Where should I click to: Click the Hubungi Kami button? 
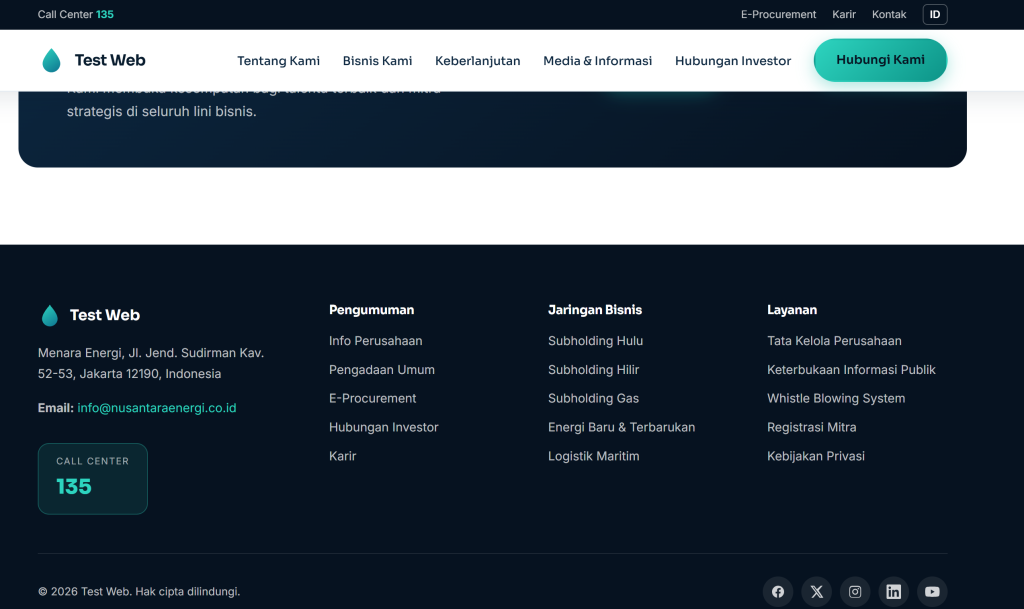tap(880, 60)
